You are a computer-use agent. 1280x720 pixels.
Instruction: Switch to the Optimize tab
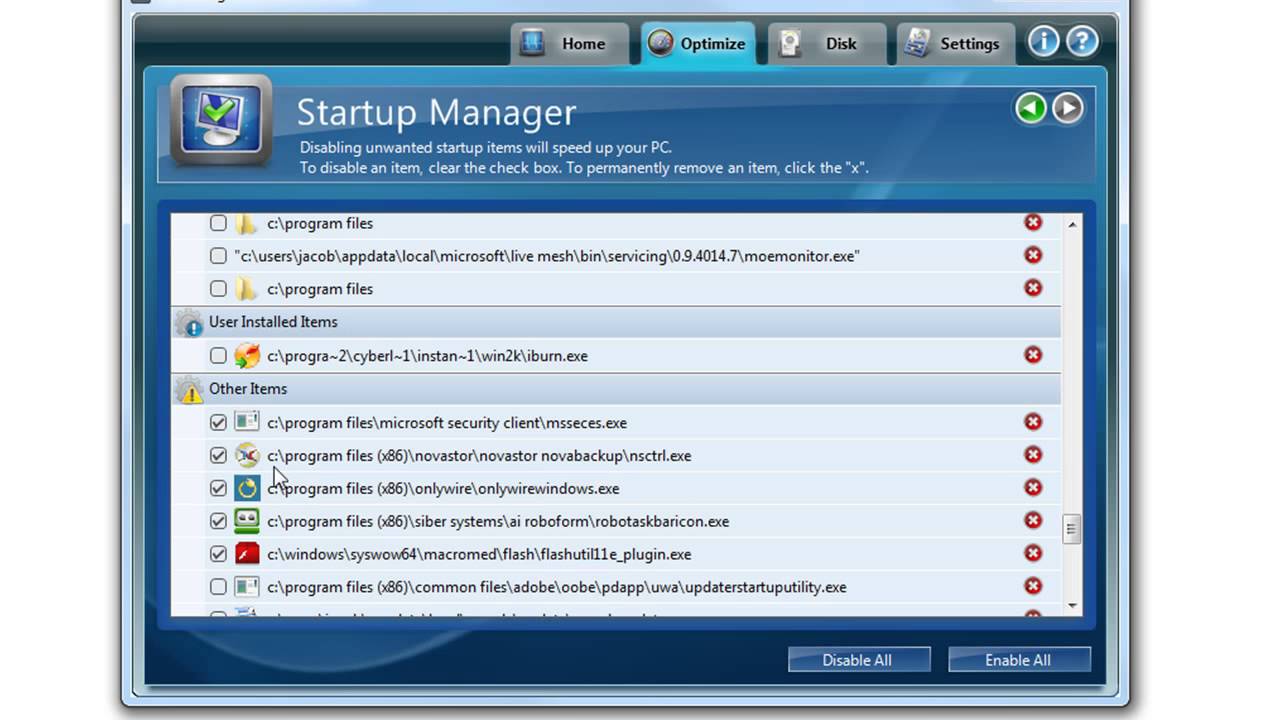[x=698, y=44]
